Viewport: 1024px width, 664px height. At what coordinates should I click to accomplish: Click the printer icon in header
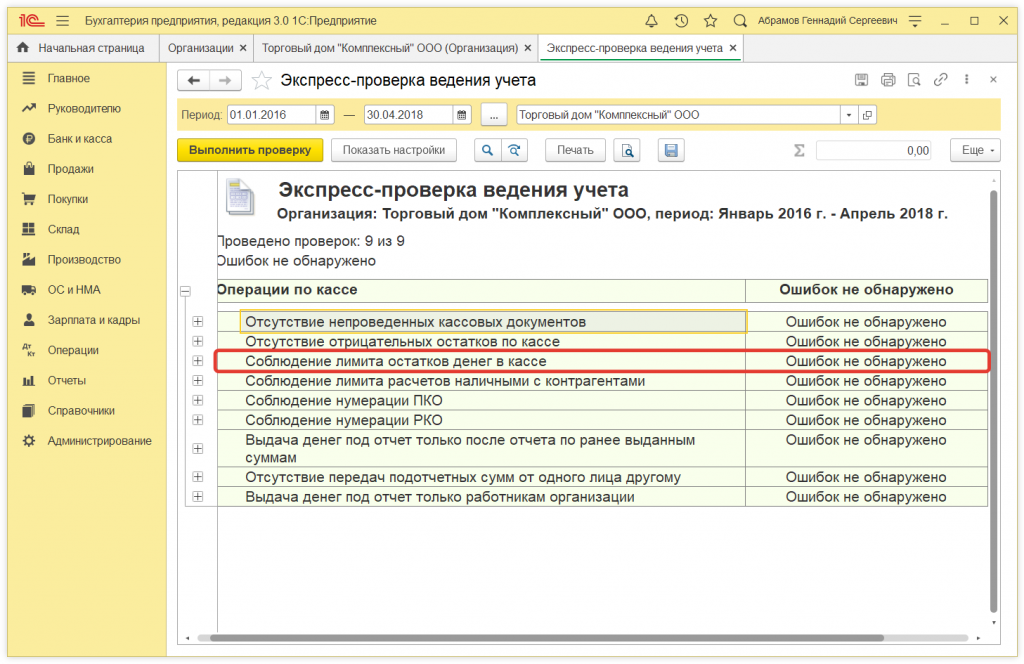[x=888, y=80]
